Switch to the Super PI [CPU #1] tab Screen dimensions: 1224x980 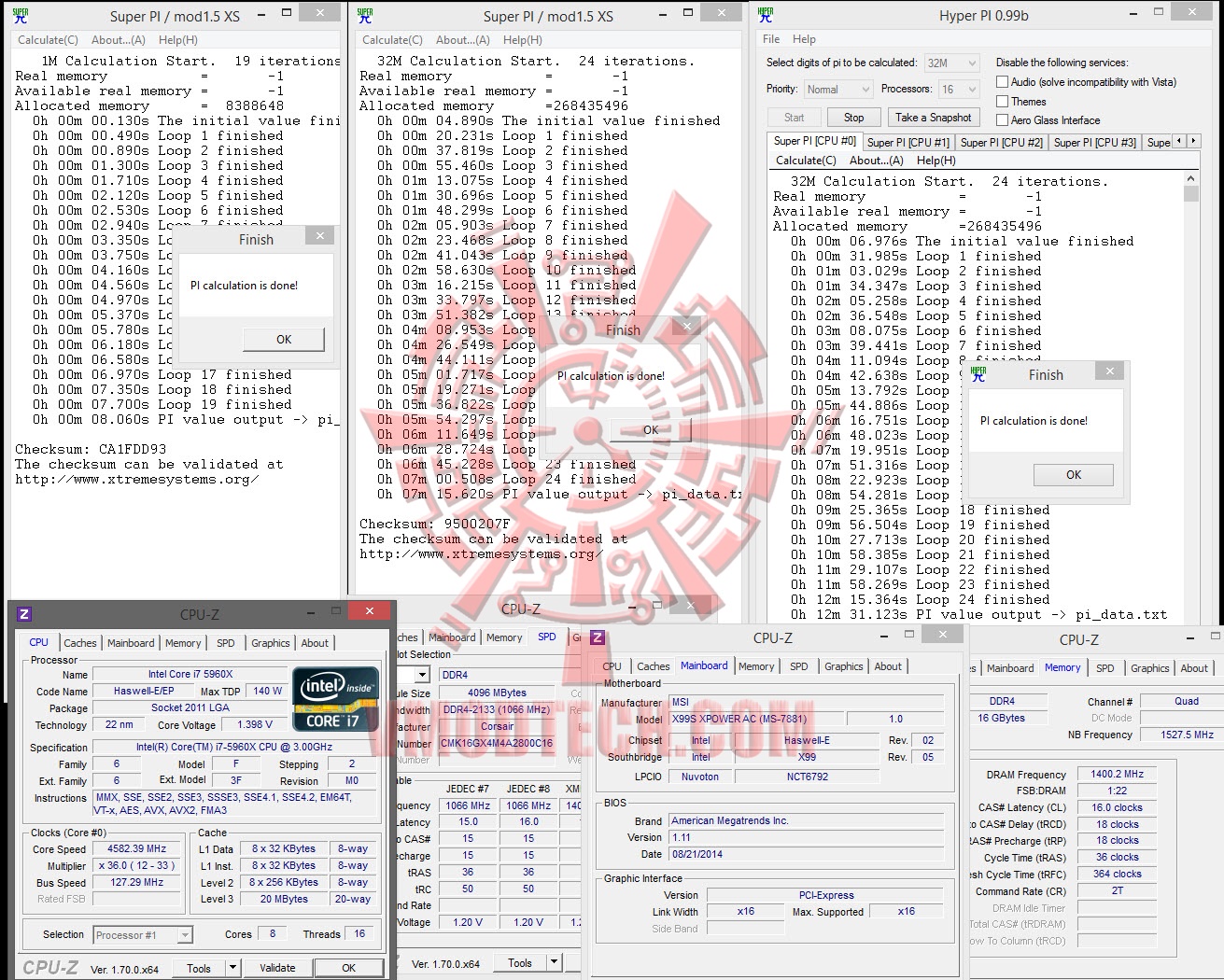[x=907, y=142]
